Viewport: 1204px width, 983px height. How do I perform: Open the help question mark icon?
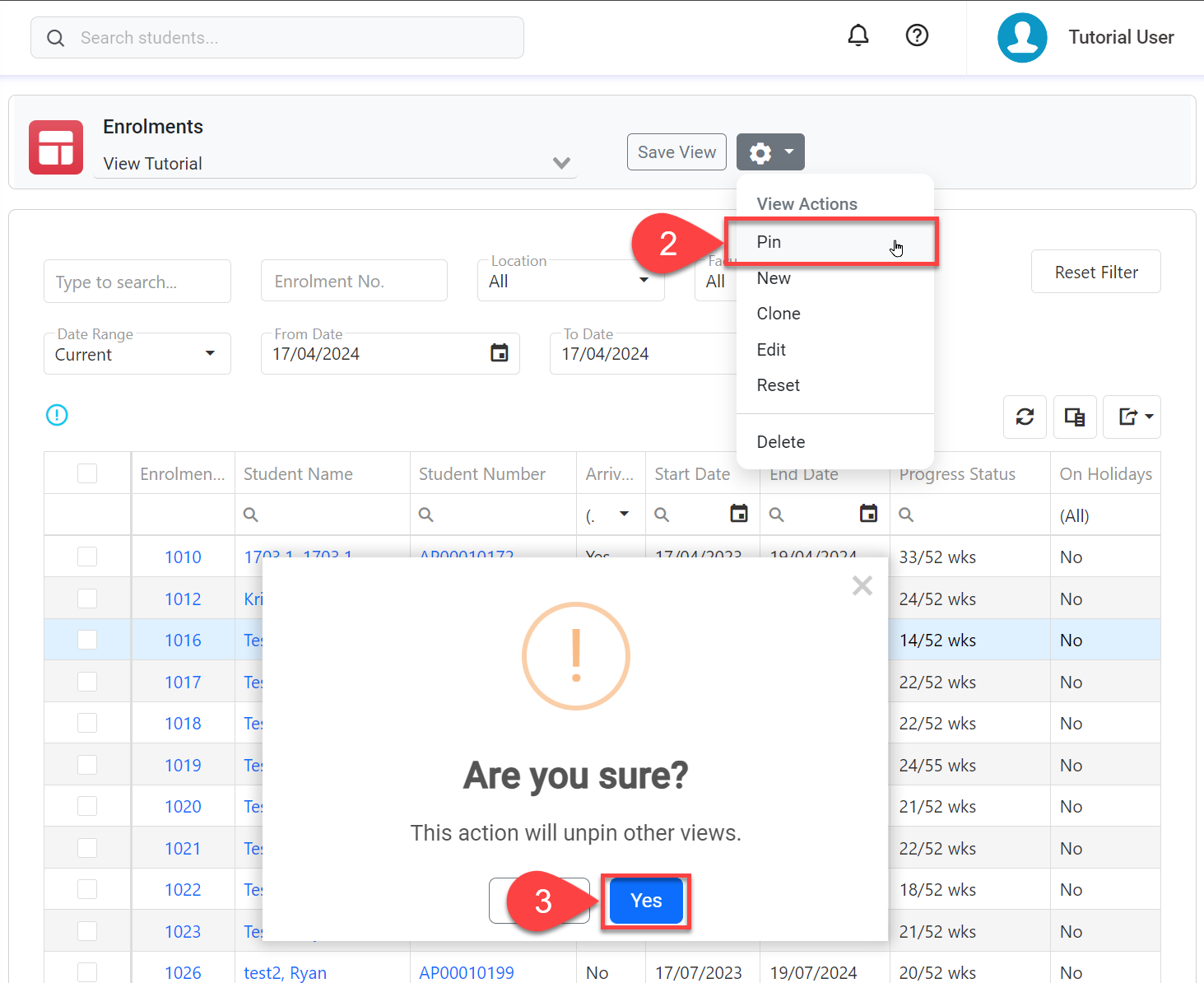tap(917, 35)
